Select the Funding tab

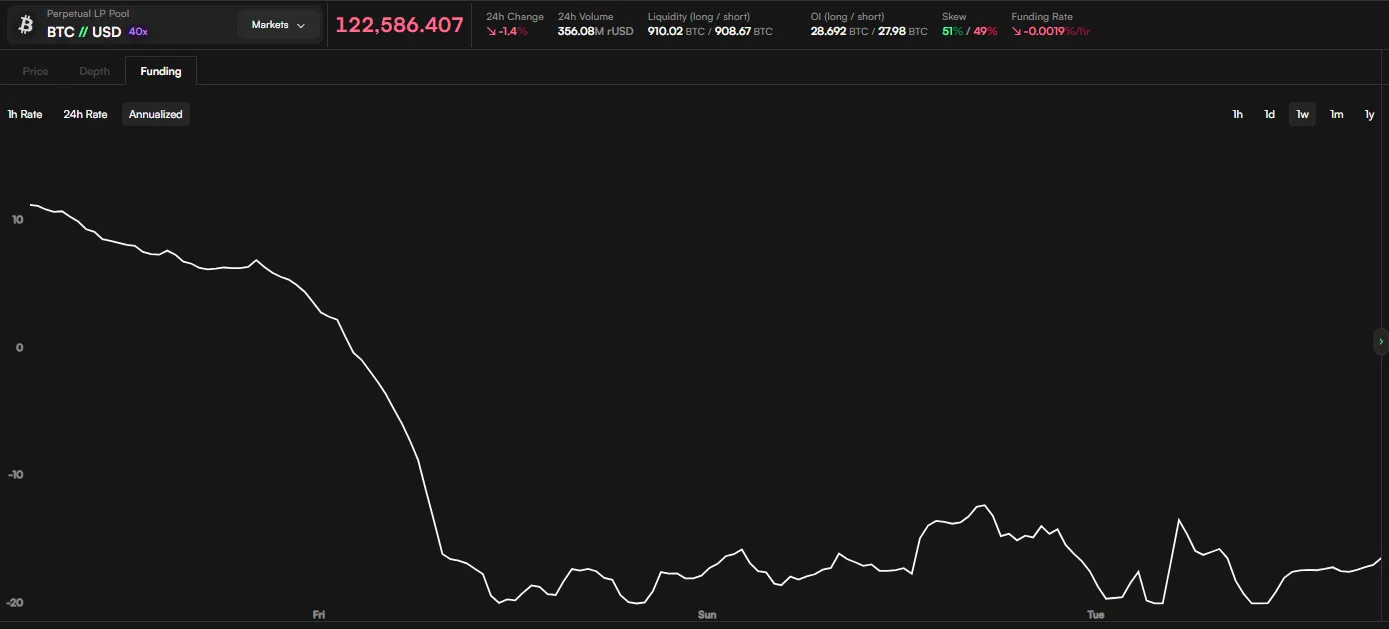[x=161, y=72]
